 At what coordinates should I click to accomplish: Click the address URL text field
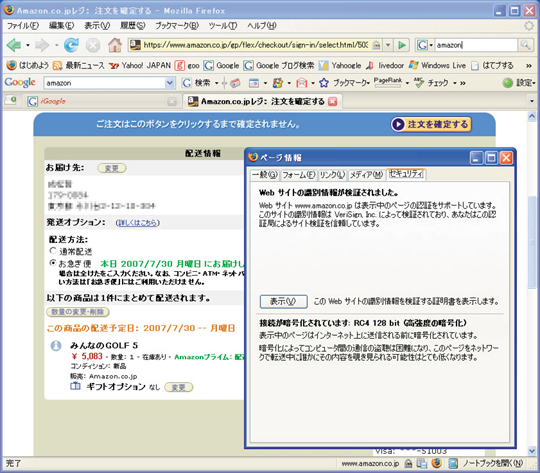[x=255, y=45]
